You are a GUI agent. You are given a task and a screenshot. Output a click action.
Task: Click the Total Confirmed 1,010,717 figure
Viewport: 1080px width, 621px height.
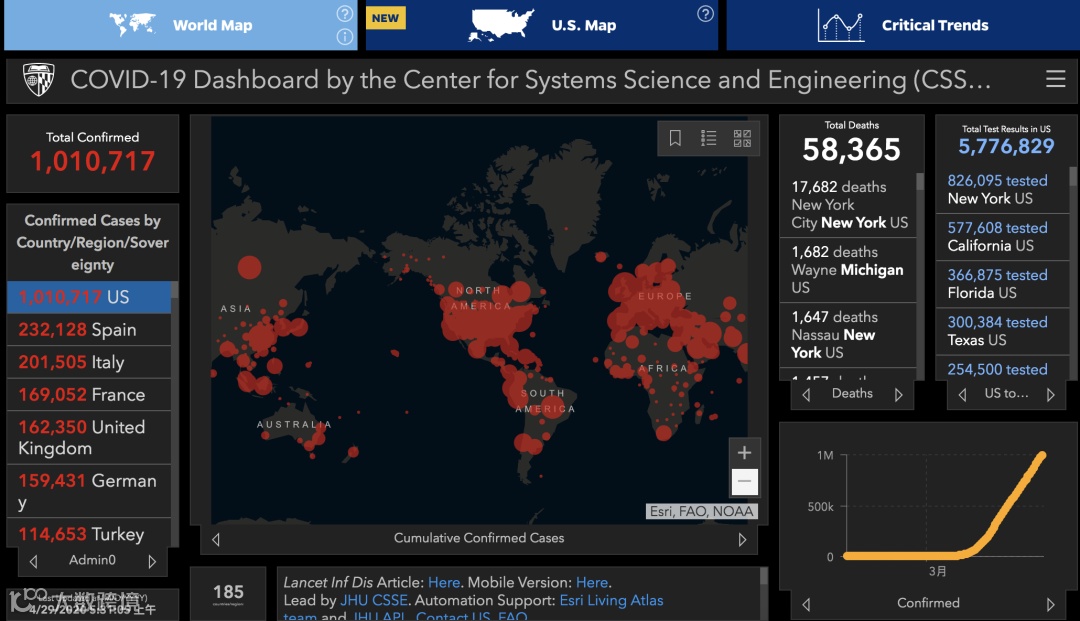(x=92, y=161)
